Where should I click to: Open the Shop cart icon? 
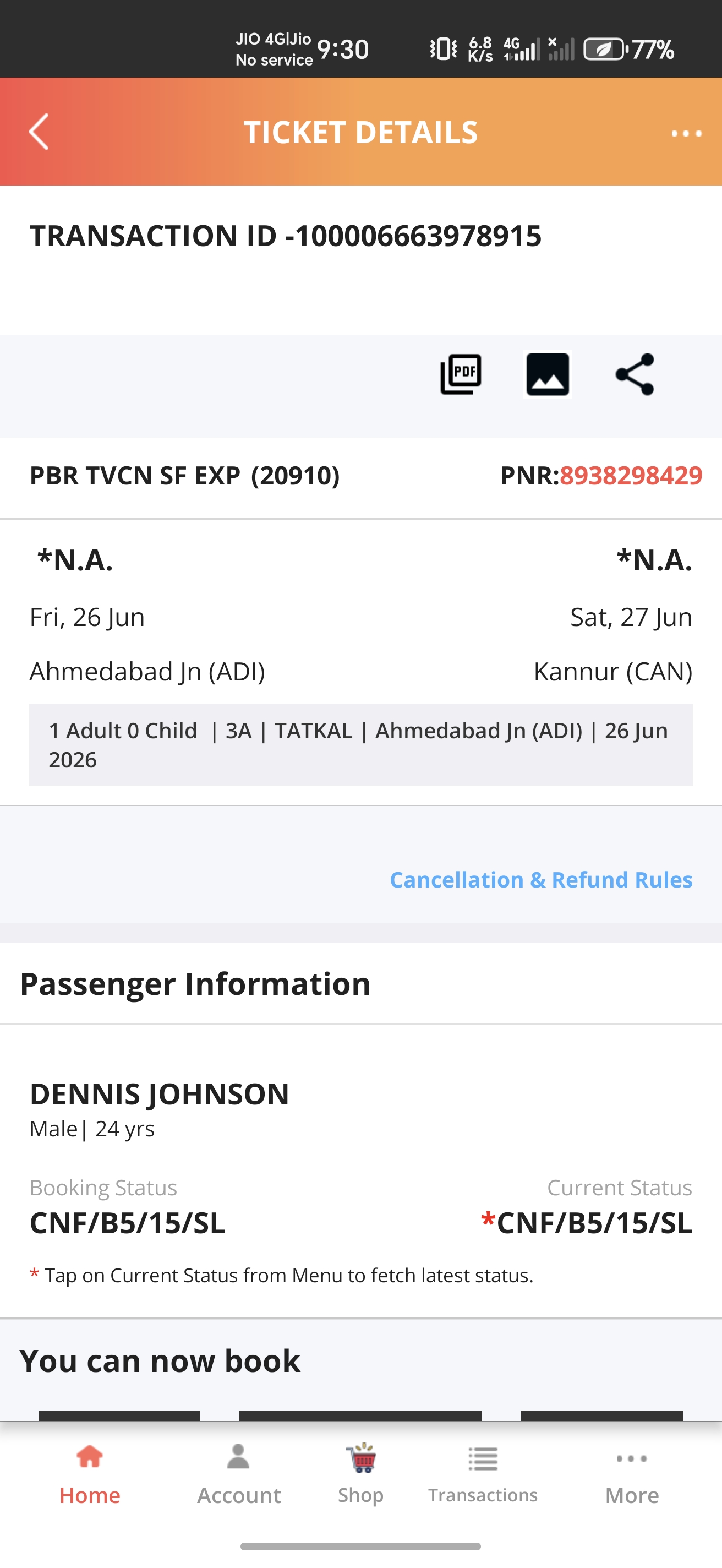pyautogui.click(x=362, y=1458)
